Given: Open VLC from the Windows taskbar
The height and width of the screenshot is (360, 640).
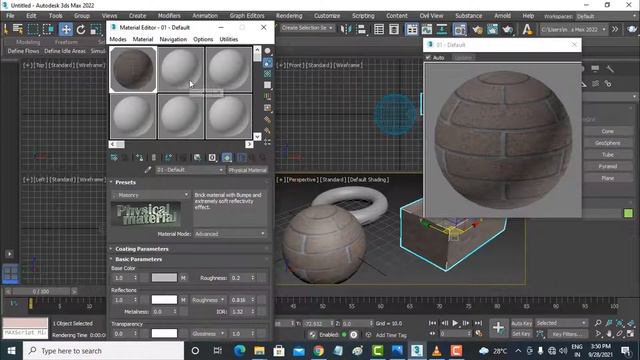Looking at the screenshot, I should click(436, 351).
